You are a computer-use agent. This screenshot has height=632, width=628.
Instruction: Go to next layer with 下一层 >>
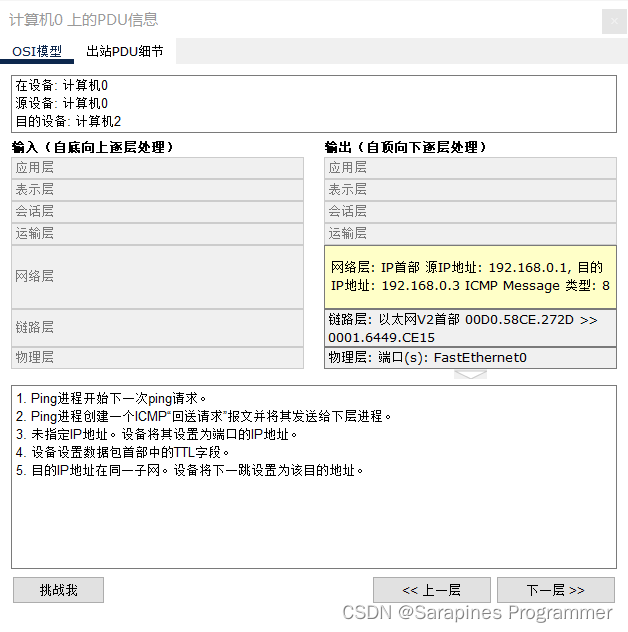point(556,590)
